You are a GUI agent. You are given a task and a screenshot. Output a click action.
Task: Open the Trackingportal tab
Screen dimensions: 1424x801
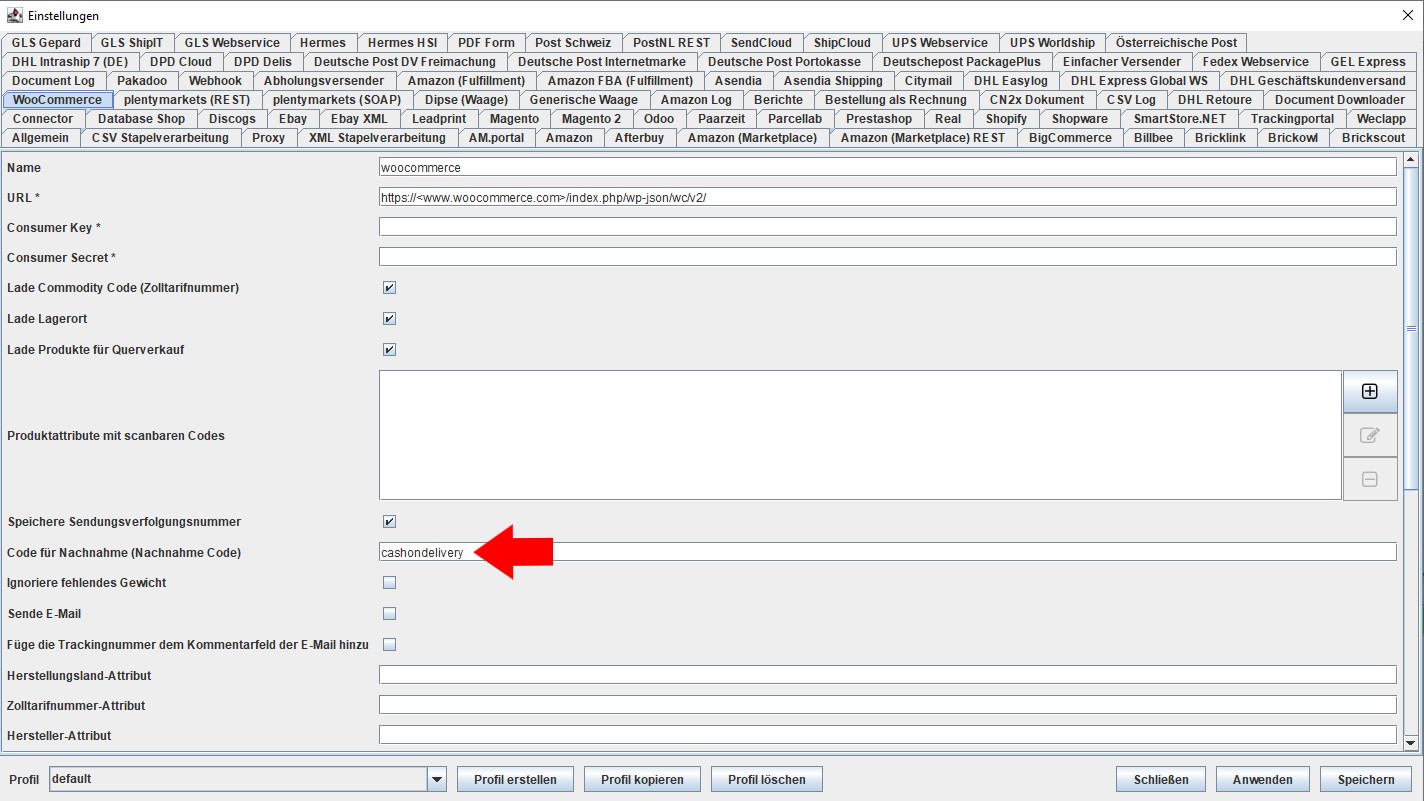(1292, 119)
